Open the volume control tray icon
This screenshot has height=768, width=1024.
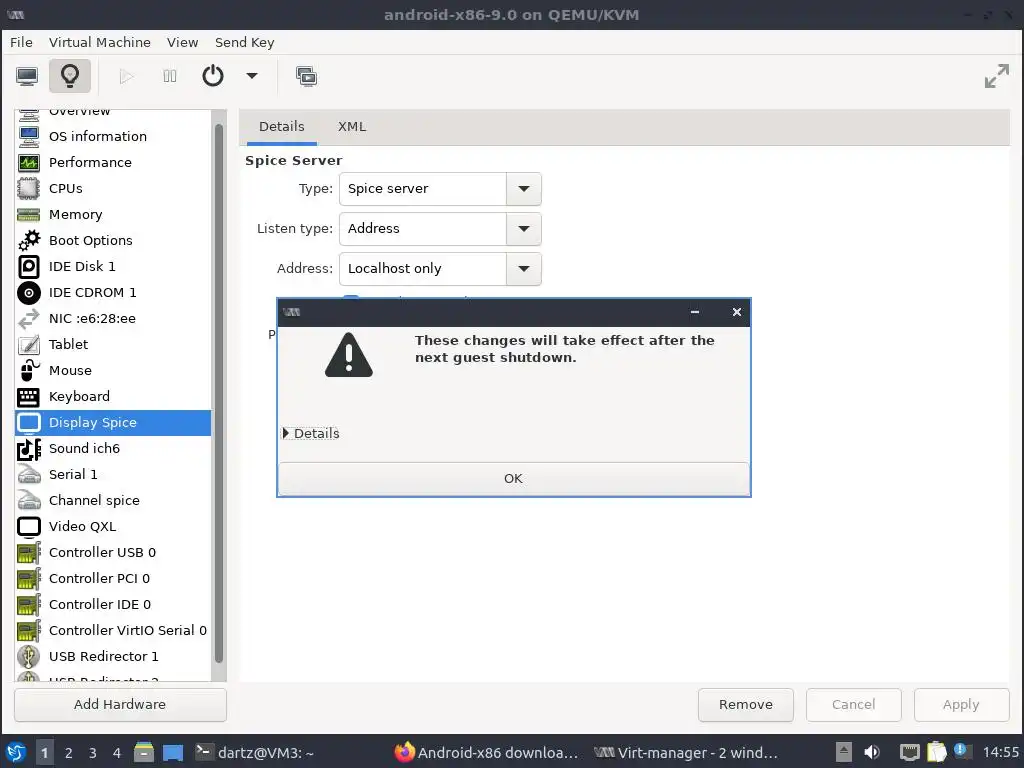click(872, 752)
